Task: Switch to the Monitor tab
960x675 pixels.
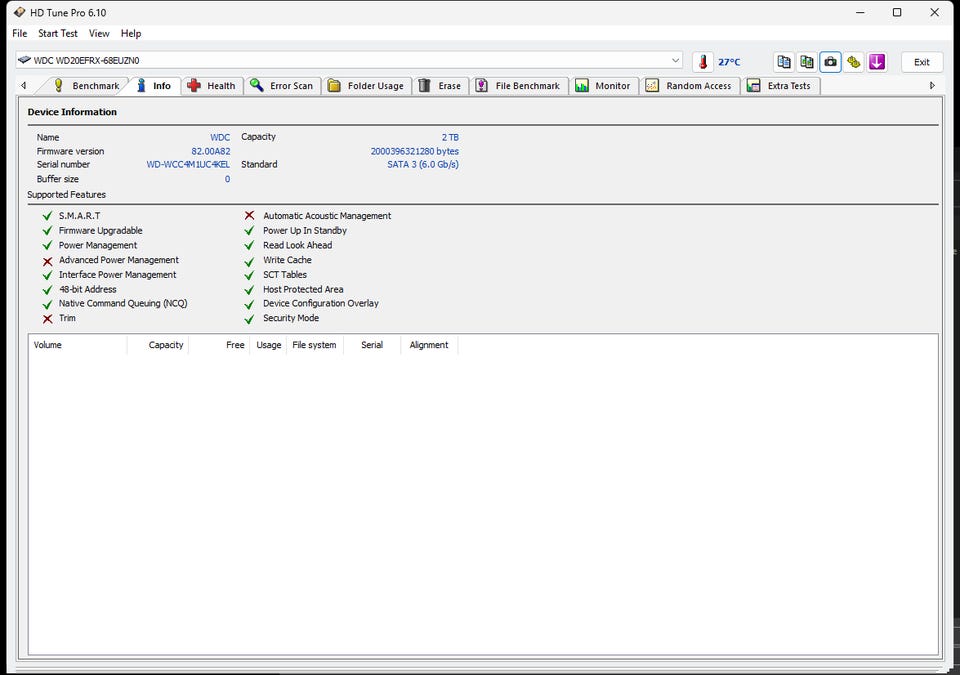Action: click(604, 86)
